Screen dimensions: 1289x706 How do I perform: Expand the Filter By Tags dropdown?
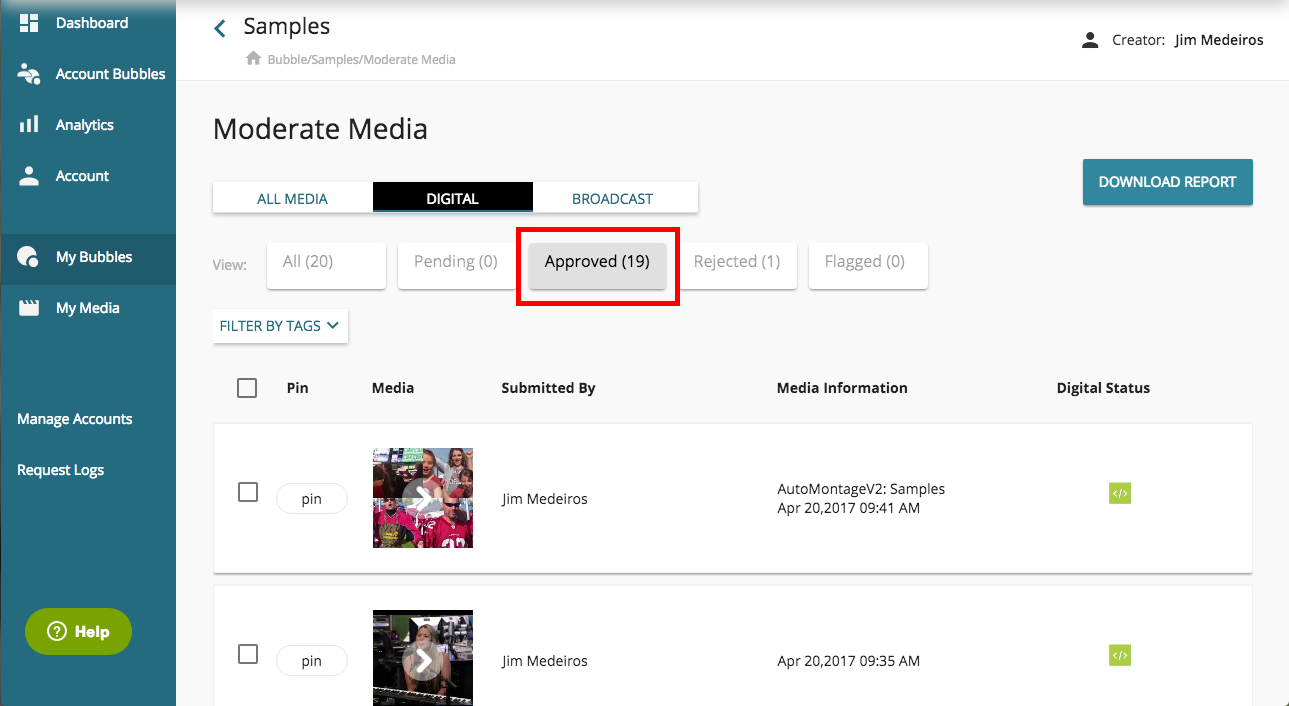(280, 326)
